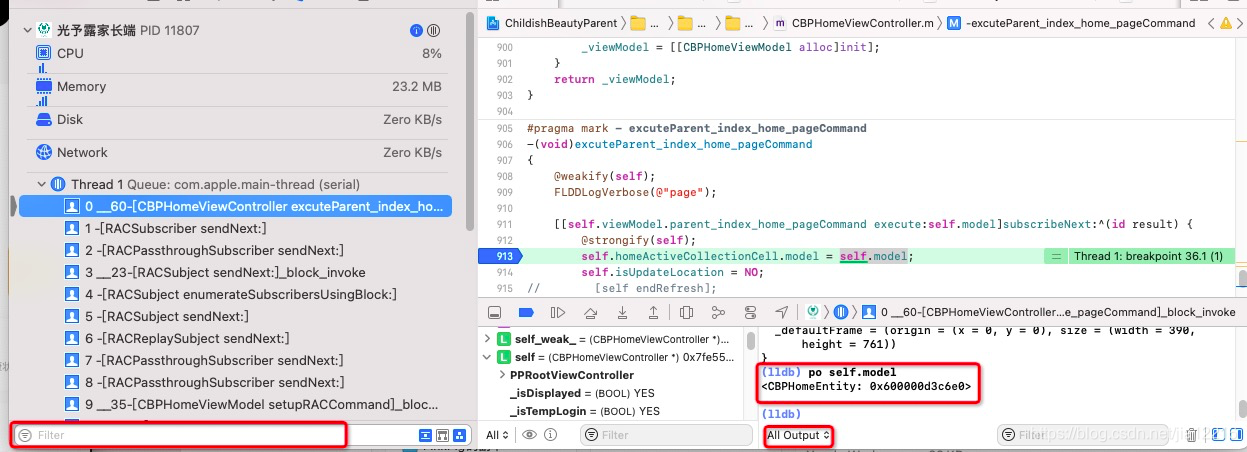The image size is (1247, 452).
Task: Hide the debug area
Action: coord(495,312)
